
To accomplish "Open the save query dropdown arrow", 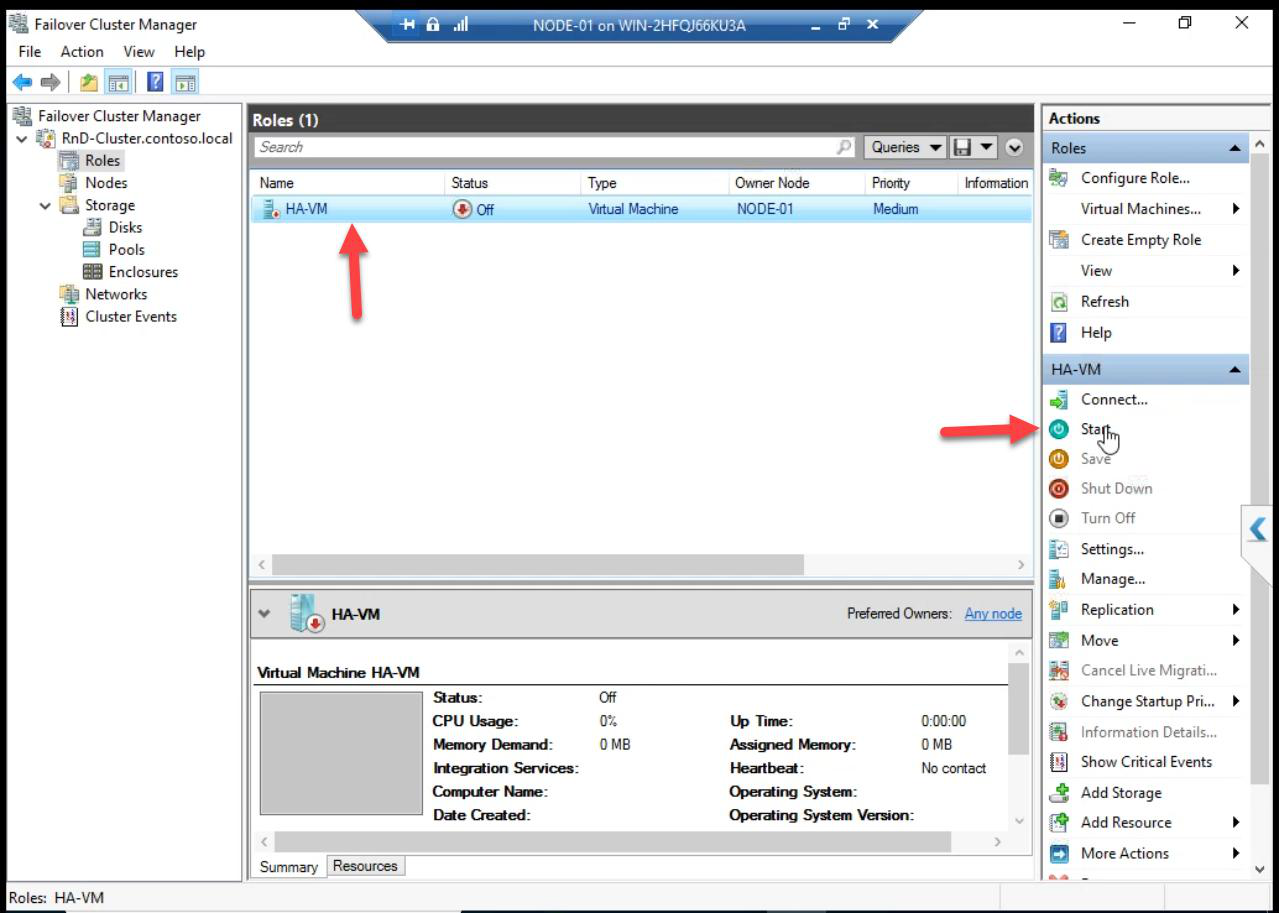I will pyautogui.click(x=987, y=147).
